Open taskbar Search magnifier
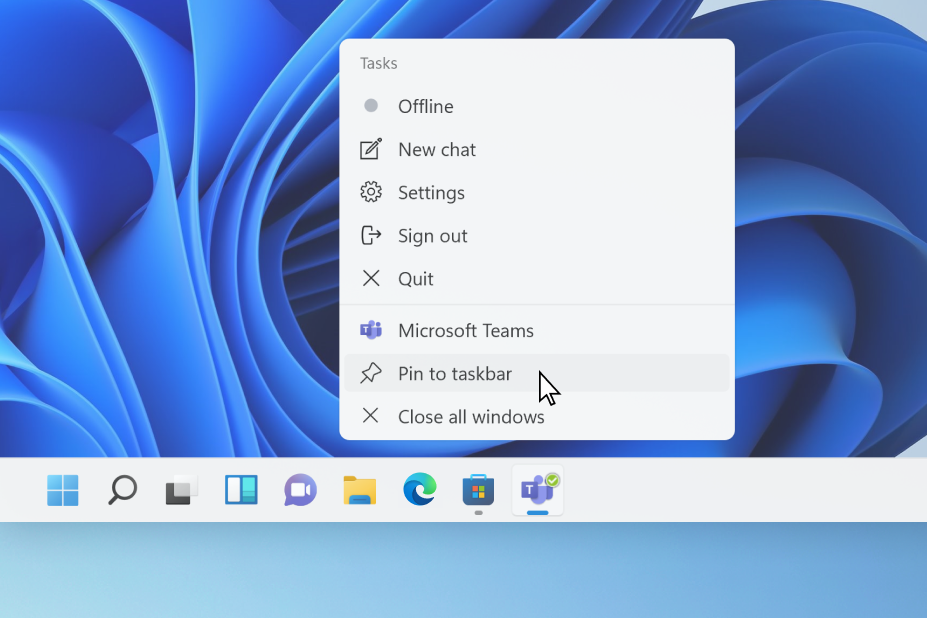This screenshot has height=618, width=927. [122, 490]
